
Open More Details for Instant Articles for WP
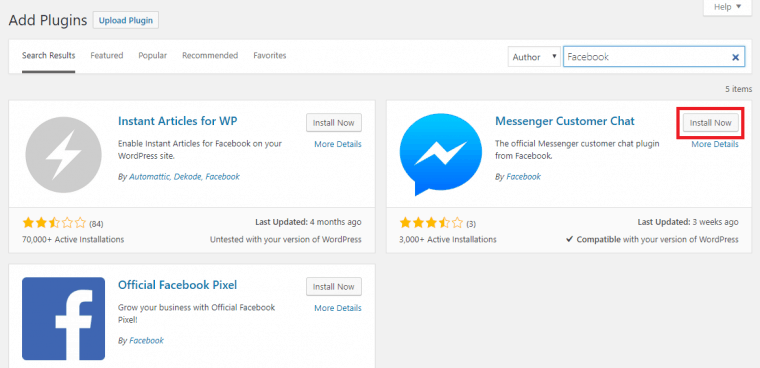pyautogui.click(x=338, y=144)
